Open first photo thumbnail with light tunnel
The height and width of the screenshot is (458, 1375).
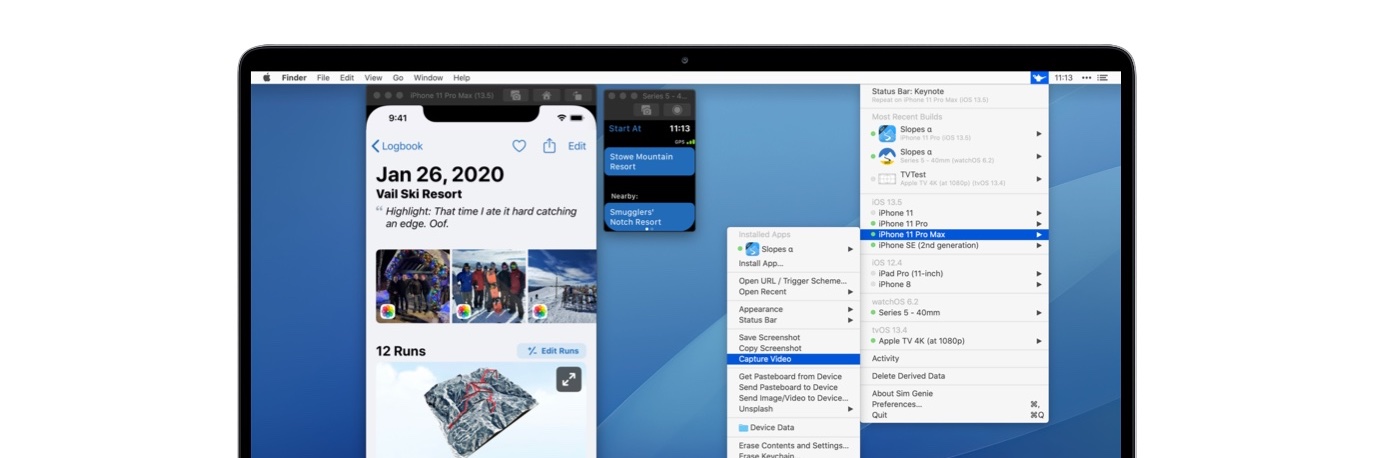pos(412,285)
